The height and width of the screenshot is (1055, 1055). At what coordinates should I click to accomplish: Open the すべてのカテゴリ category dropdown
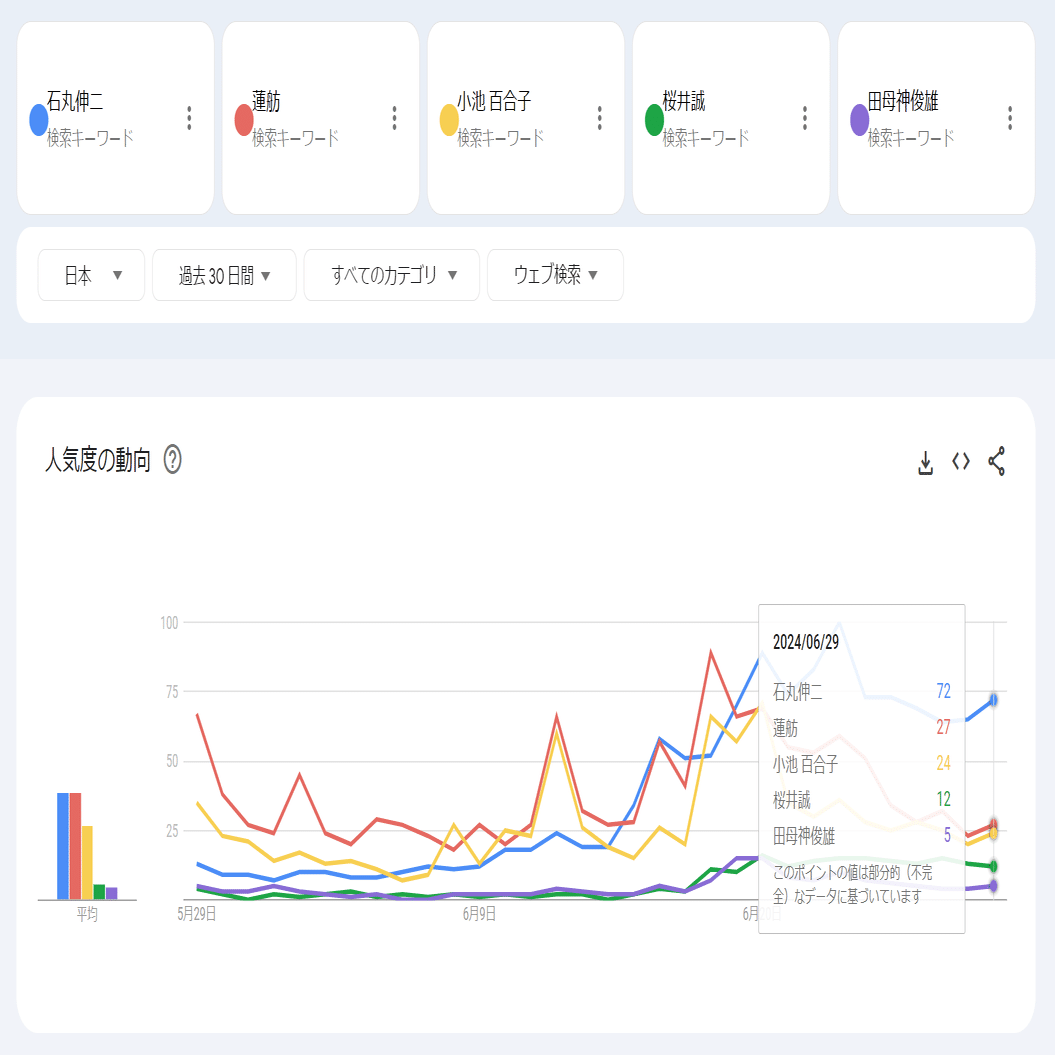click(x=391, y=274)
